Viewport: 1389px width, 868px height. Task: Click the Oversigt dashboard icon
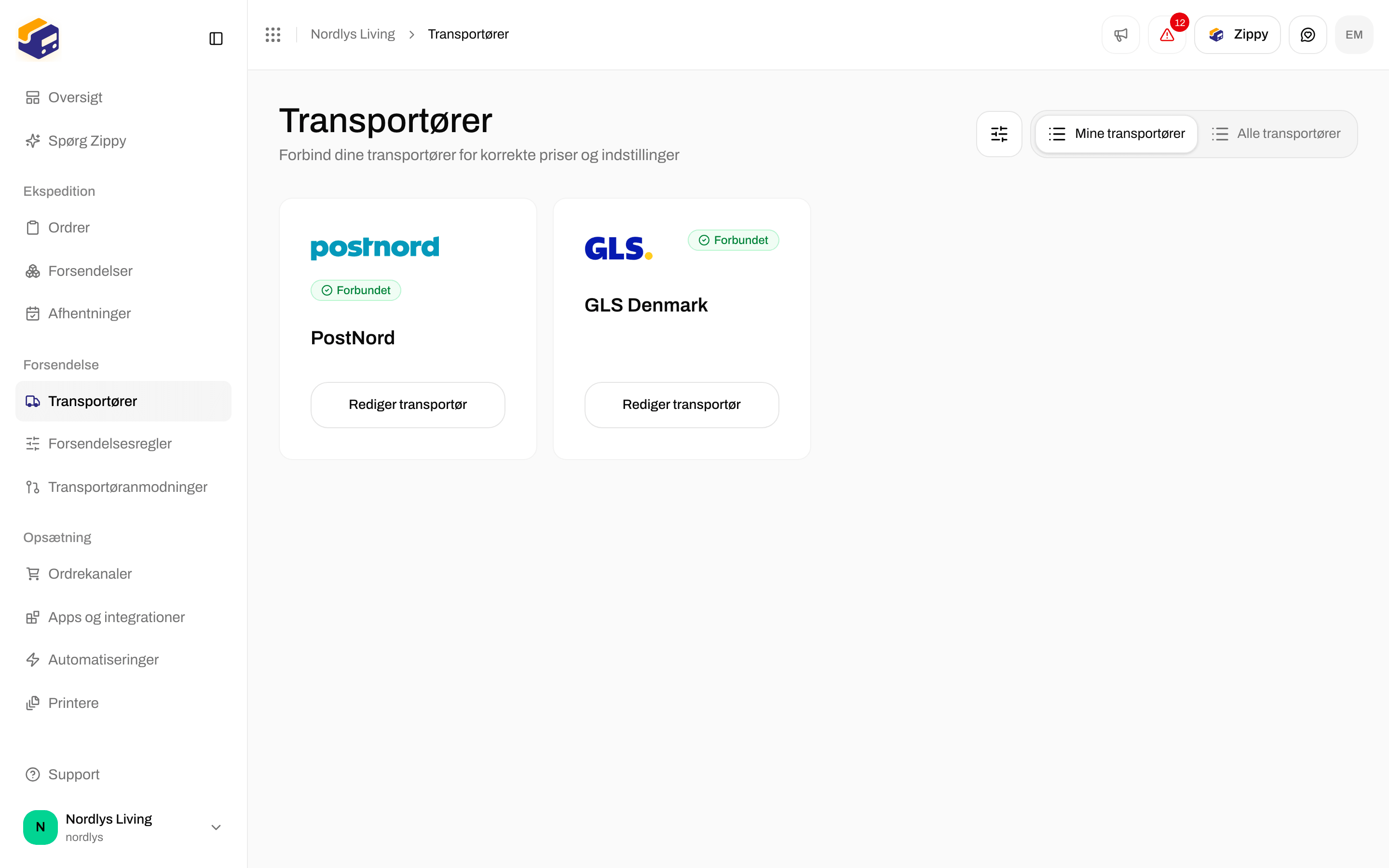tap(33, 97)
